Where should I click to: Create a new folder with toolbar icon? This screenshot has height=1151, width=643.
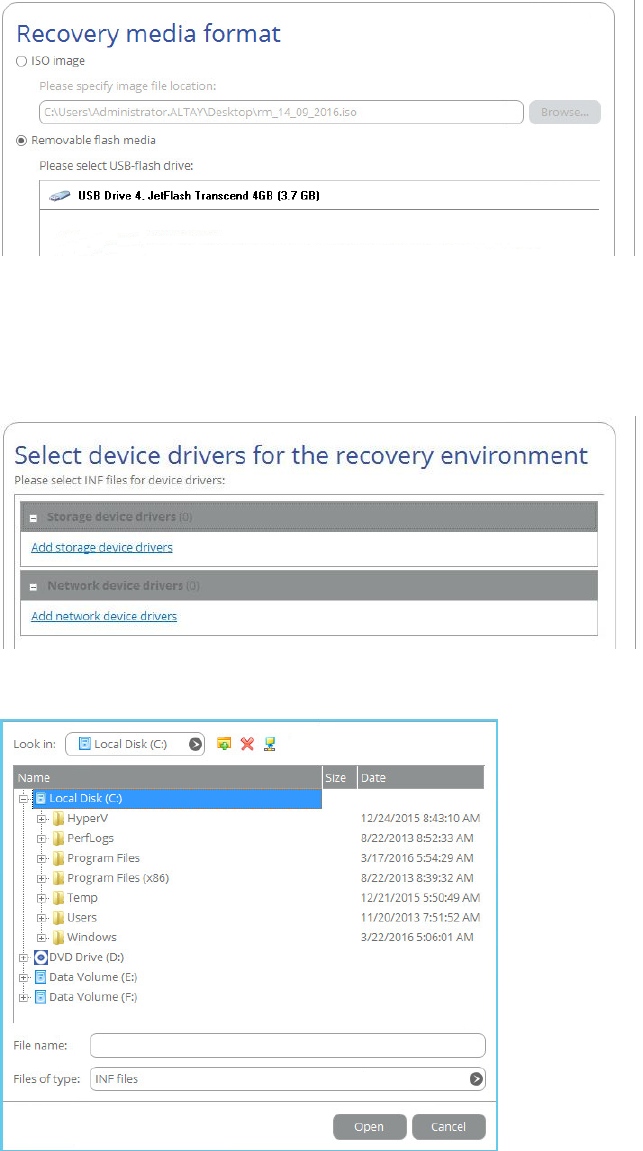point(225,744)
